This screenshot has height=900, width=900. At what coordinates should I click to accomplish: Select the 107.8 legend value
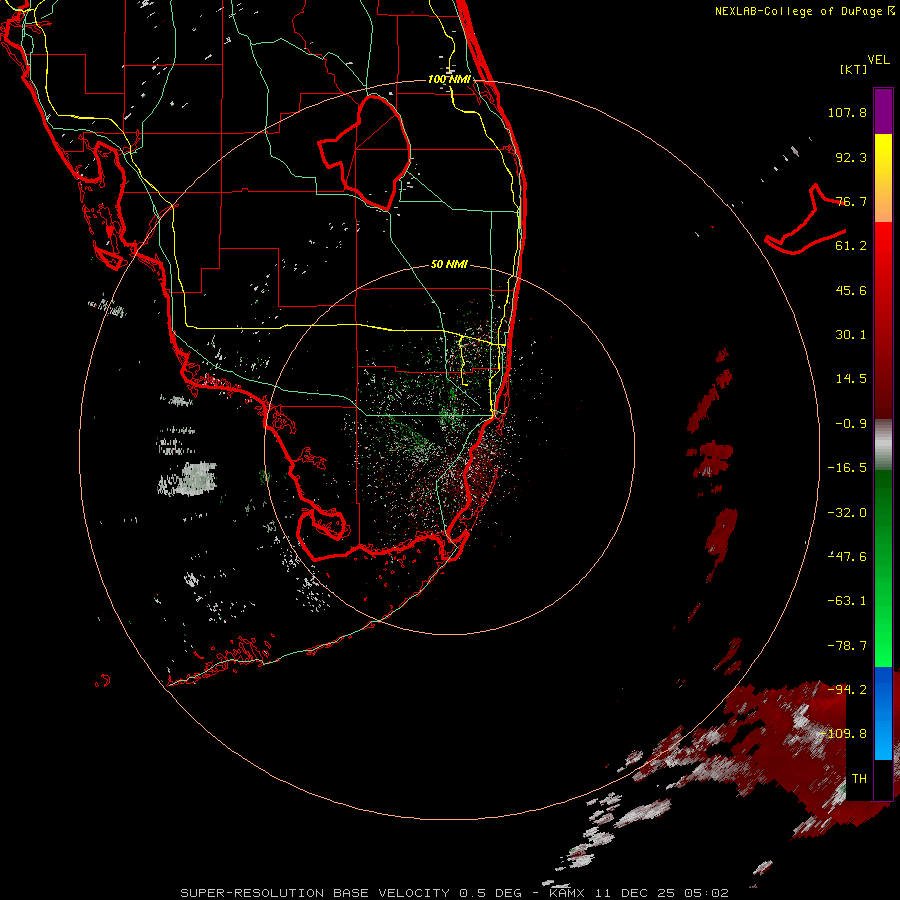(x=847, y=112)
